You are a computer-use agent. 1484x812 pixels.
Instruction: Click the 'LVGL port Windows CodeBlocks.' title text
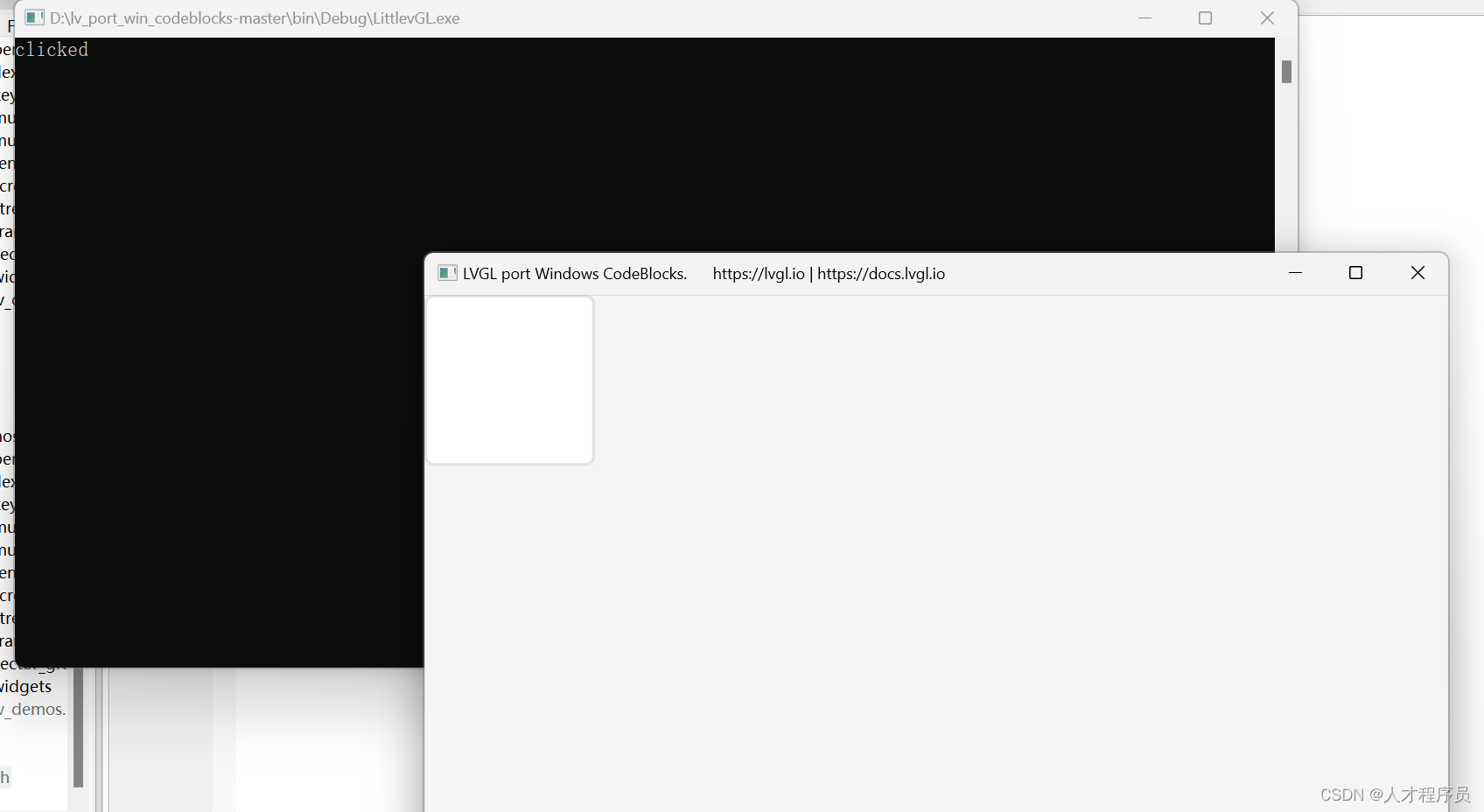pos(575,274)
